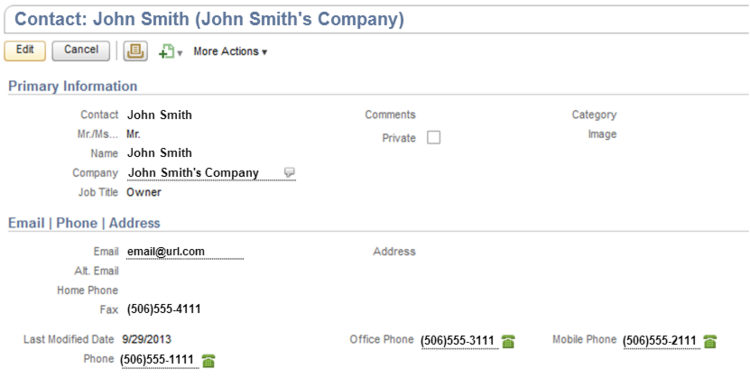The image size is (750, 387).
Task: Toggle the Private checkbox
Action: pyautogui.click(x=433, y=138)
